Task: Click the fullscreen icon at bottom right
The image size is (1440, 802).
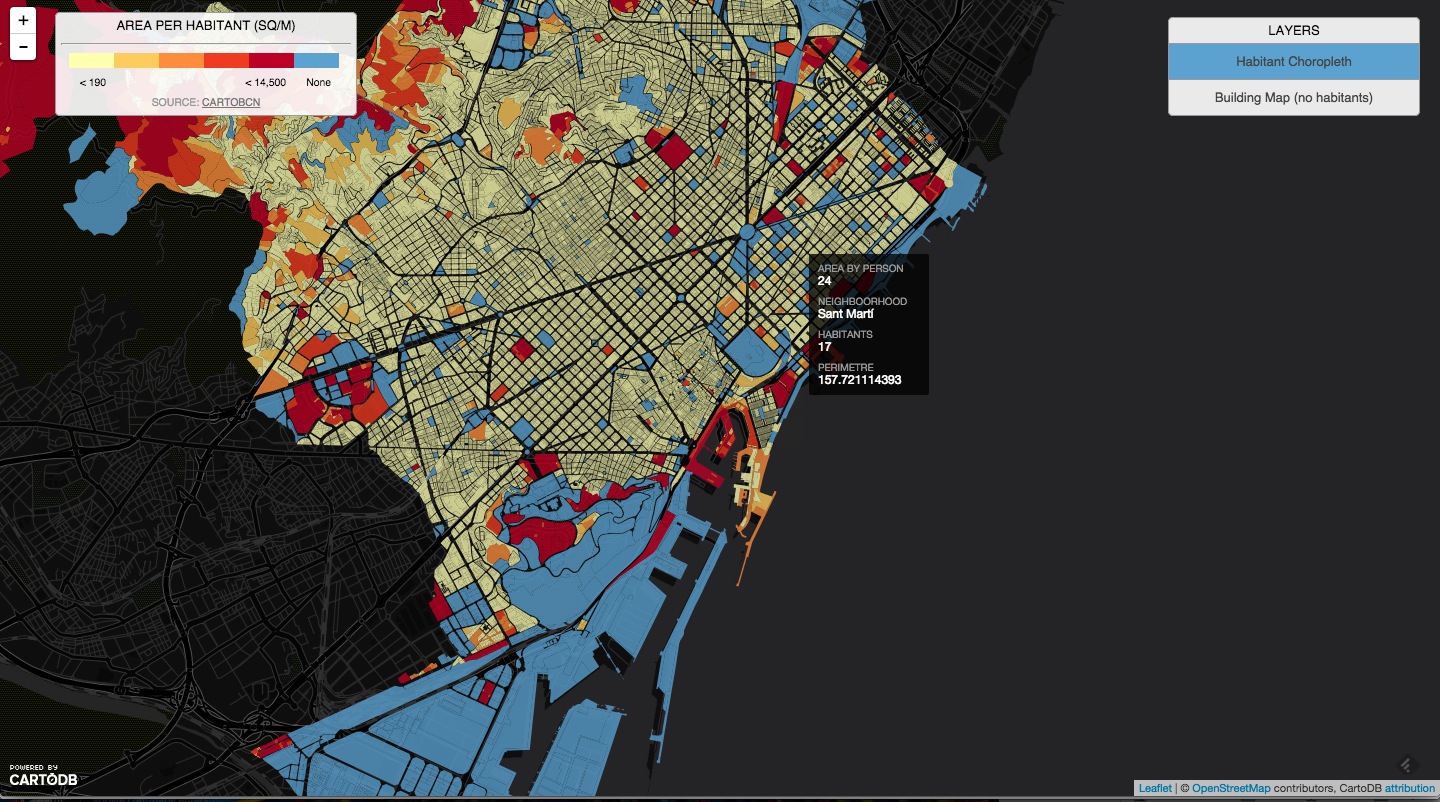Action: click(1405, 764)
